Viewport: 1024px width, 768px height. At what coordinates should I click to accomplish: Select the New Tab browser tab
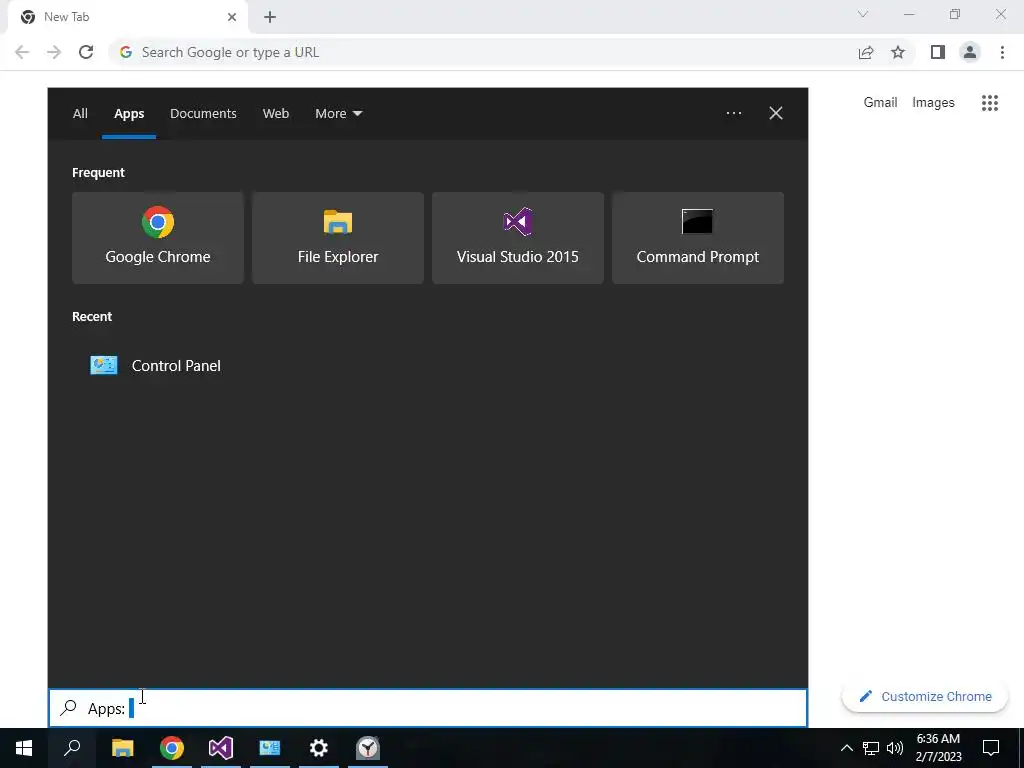[x=128, y=18]
